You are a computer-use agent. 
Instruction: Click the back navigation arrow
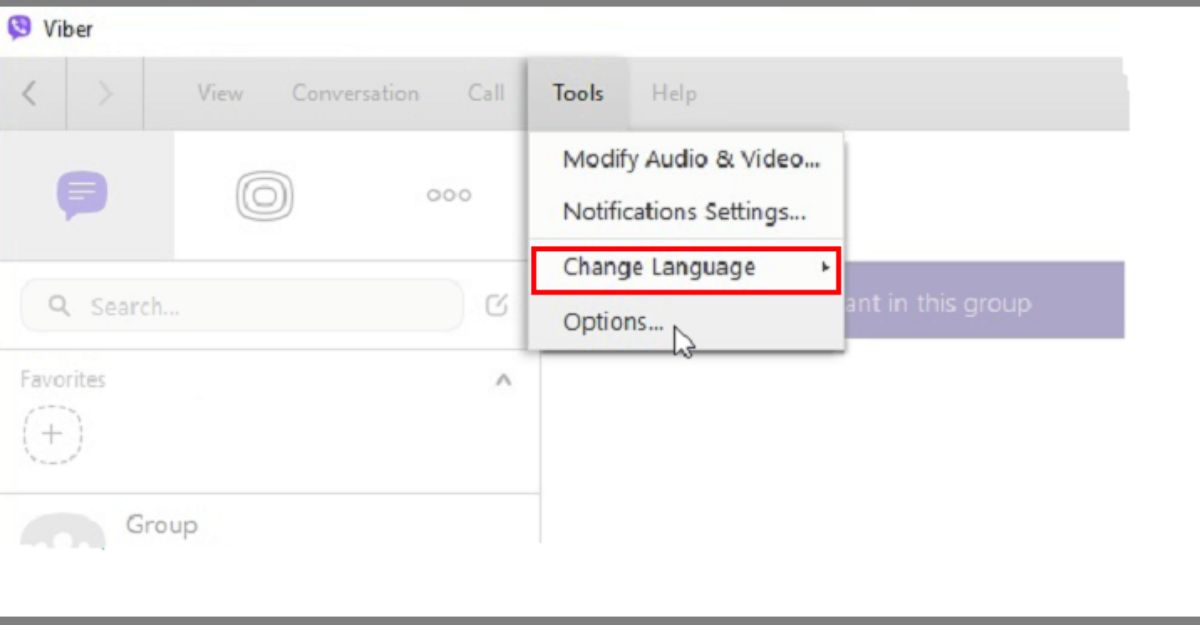[x=30, y=93]
